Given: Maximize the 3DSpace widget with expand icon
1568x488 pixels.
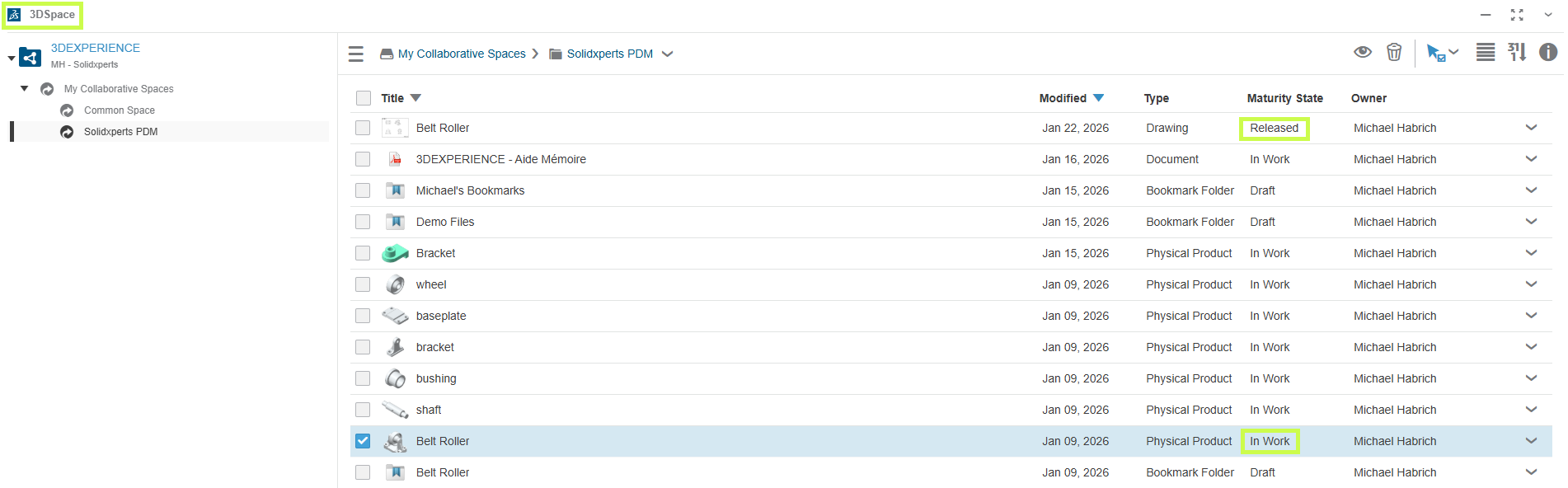Looking at the screenshot, I should (1517, 15).
